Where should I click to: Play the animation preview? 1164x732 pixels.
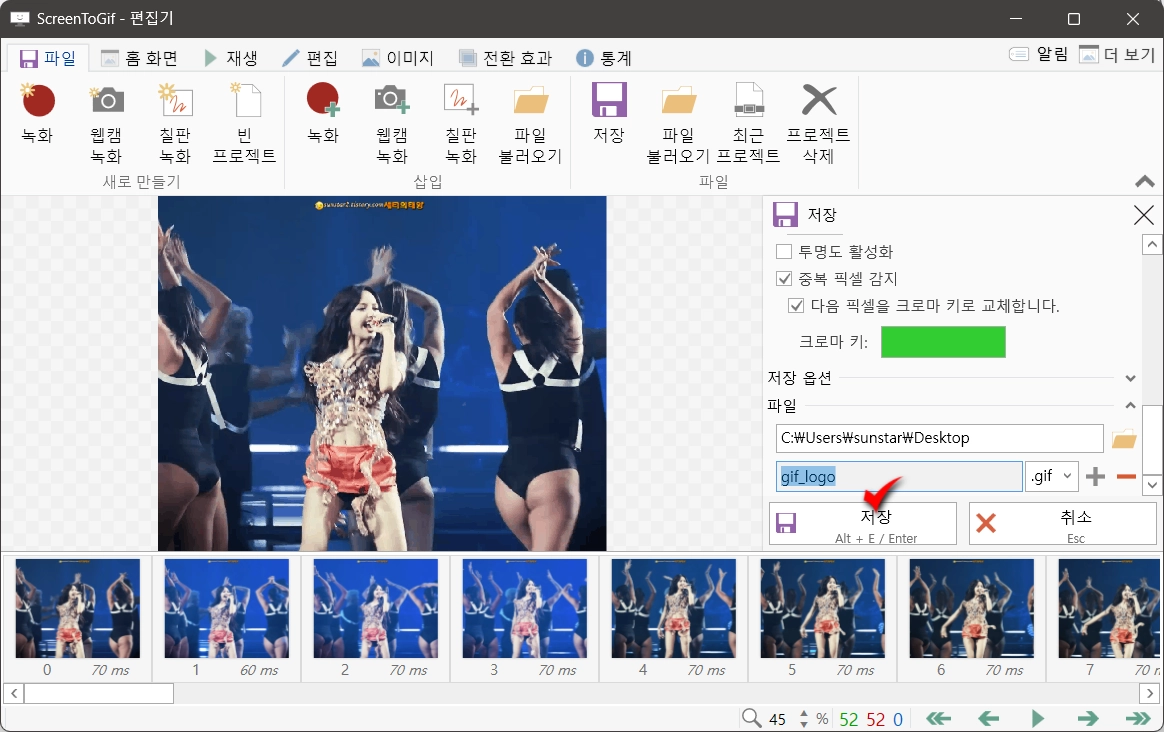pos(1038,718)
